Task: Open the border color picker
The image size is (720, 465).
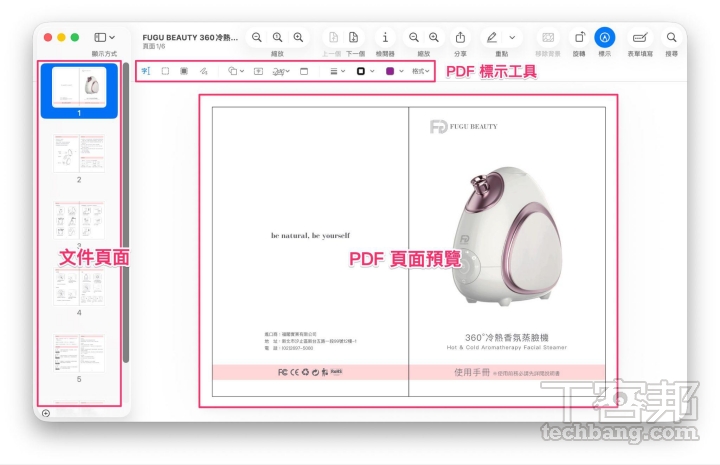Action: (365, 71)
